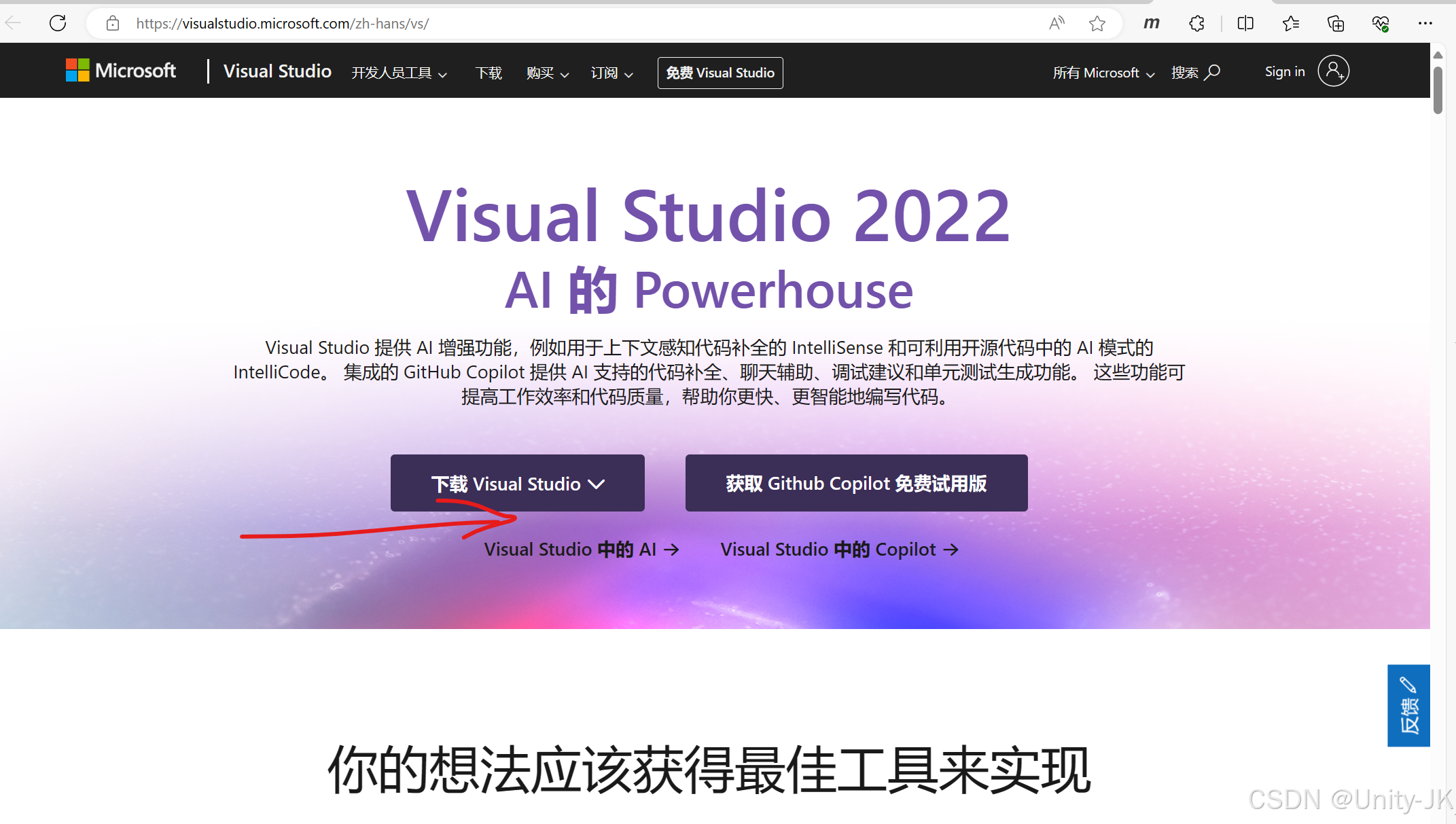1456x824 pixels.
Task: Click the page vertical scrollbar thumb
Action: coord(1438,90)
